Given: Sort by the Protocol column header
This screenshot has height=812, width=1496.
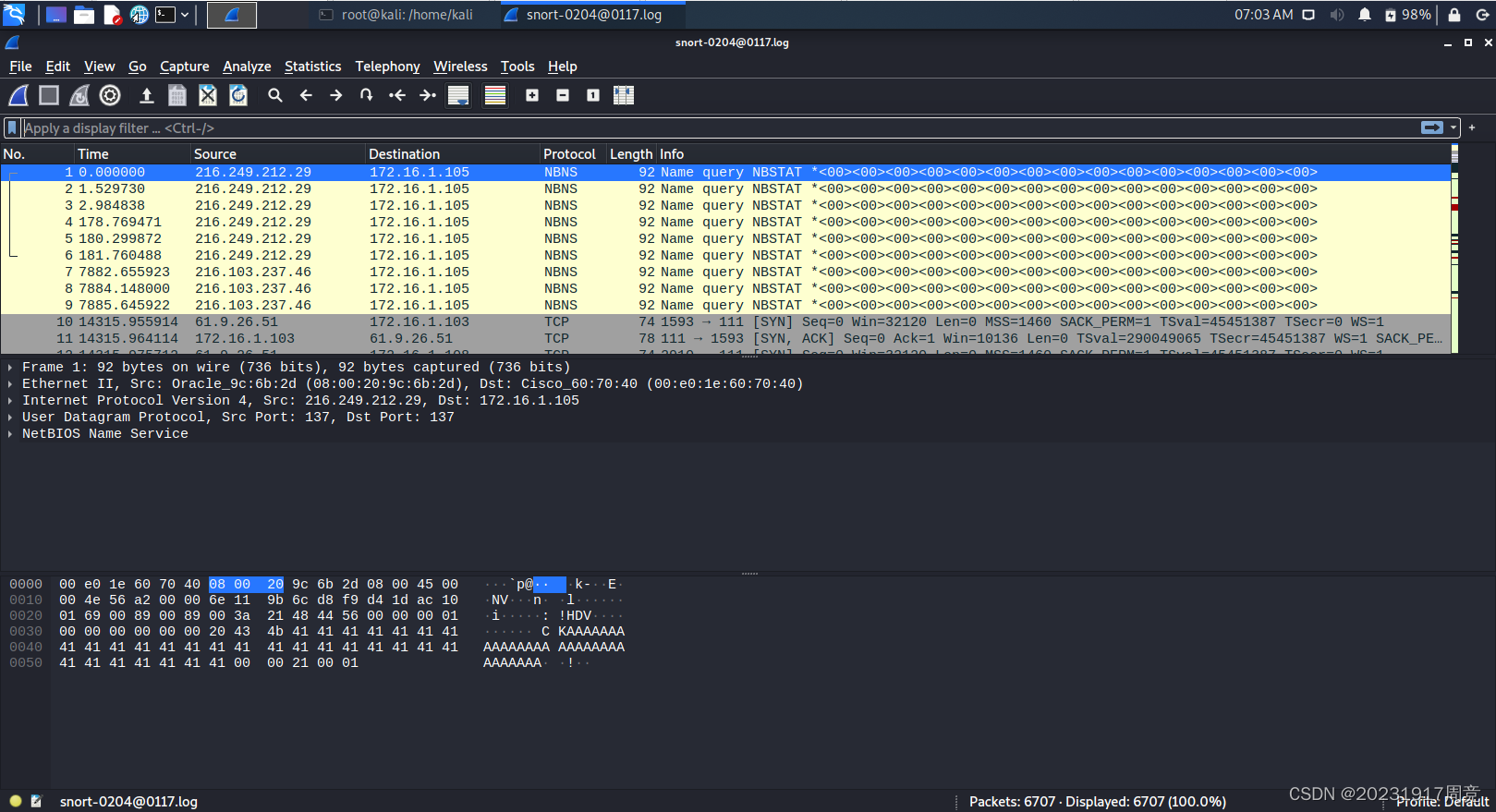Looking at the screenshot, I should click(573, 154).
